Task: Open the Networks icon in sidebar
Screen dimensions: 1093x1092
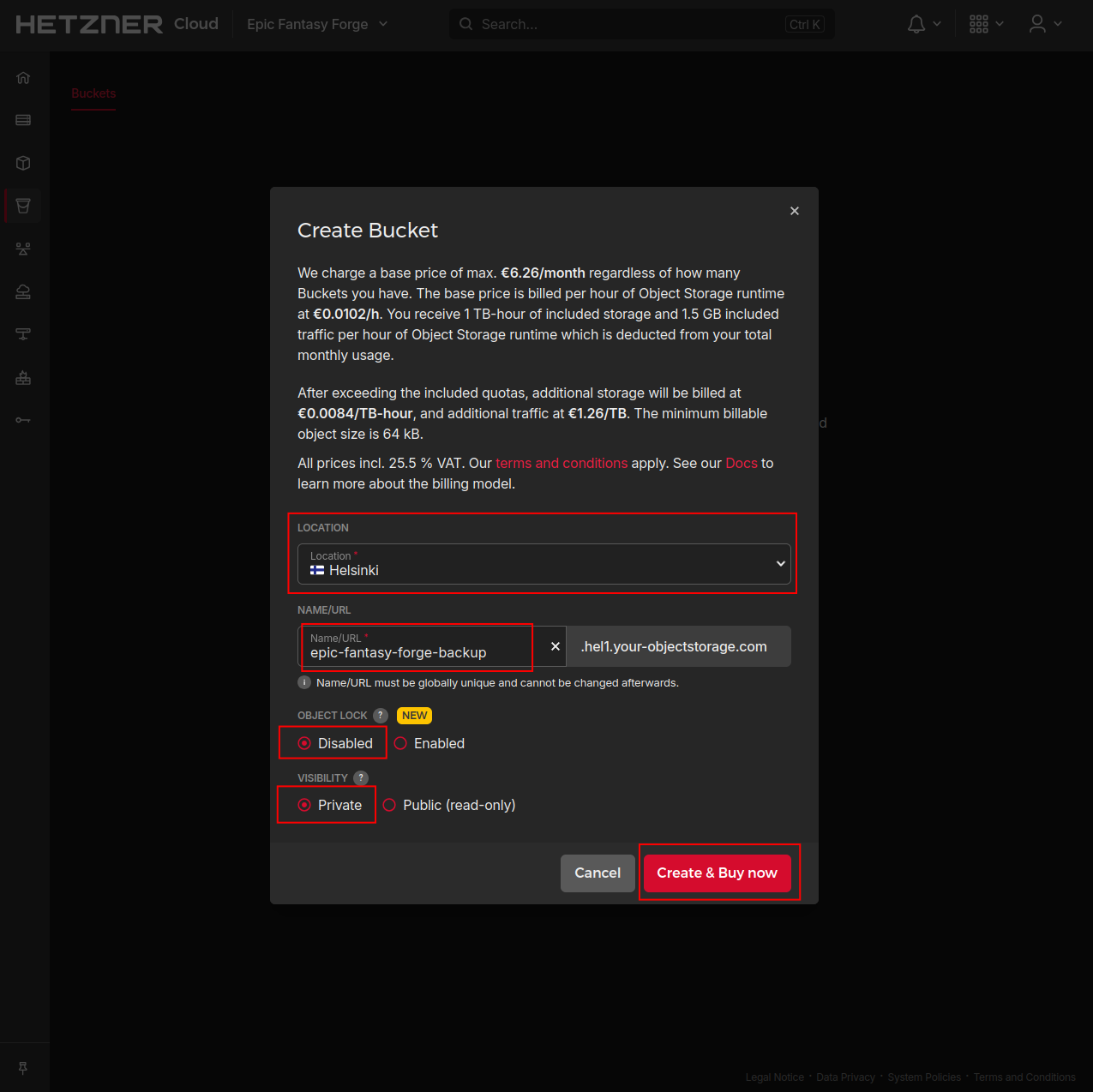Action: (x=23, y=334)
